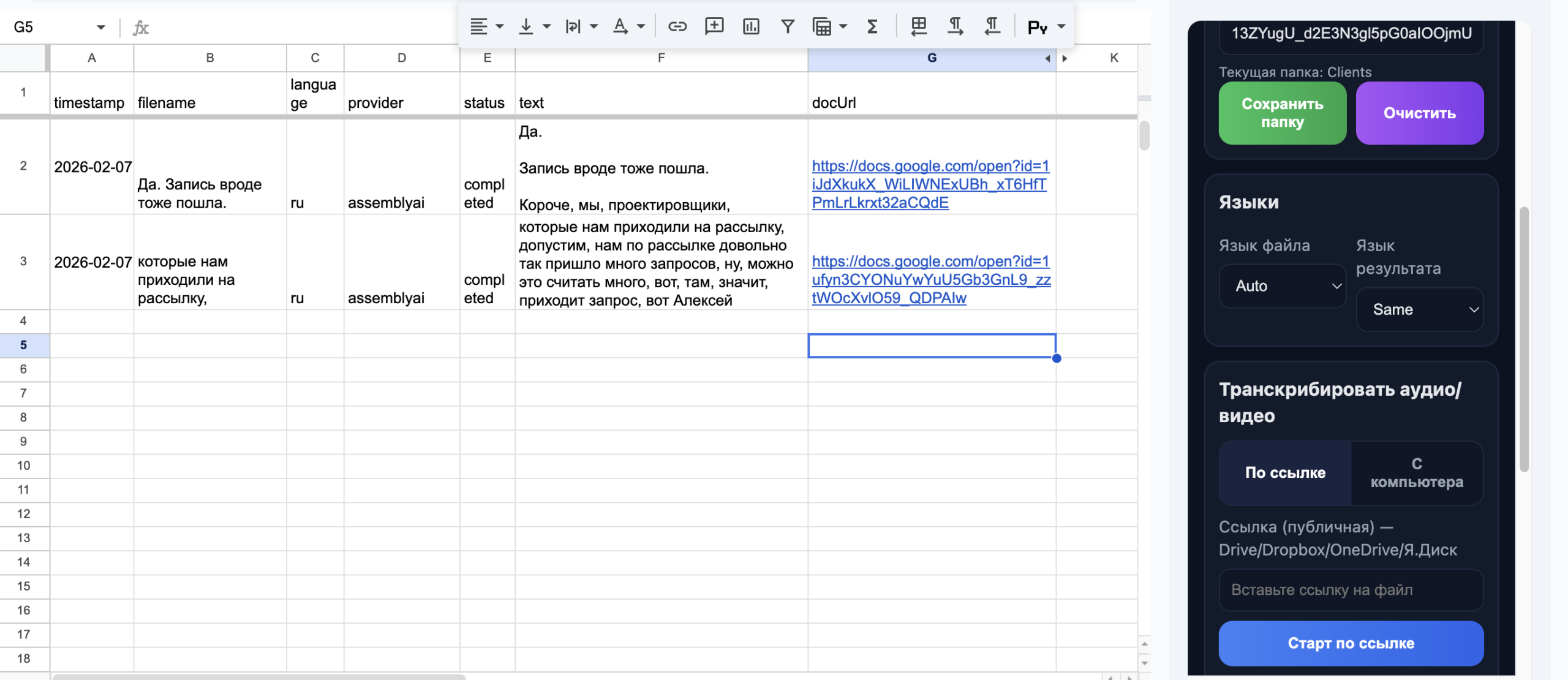Open the input language Ру tool
Image resolution: width=1568 pixels, height=680 pixels.
coord(1038,27)
